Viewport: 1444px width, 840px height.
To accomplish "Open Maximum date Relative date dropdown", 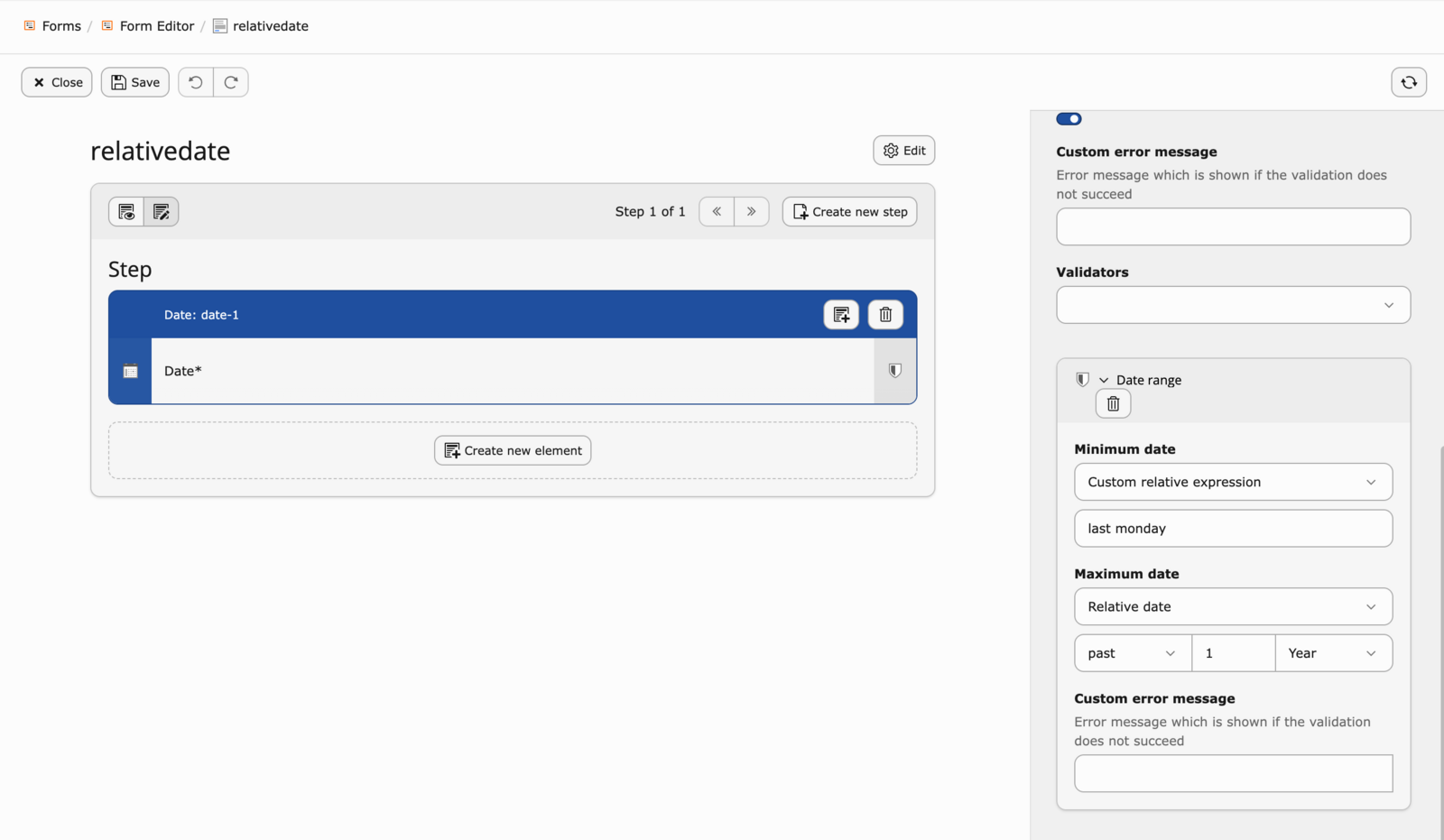I will coord(1233,606).
